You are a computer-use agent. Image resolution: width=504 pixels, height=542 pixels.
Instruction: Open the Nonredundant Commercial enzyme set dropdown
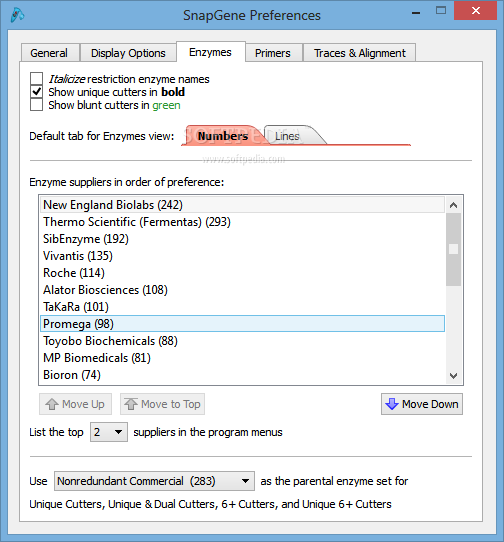click(154, 481)
